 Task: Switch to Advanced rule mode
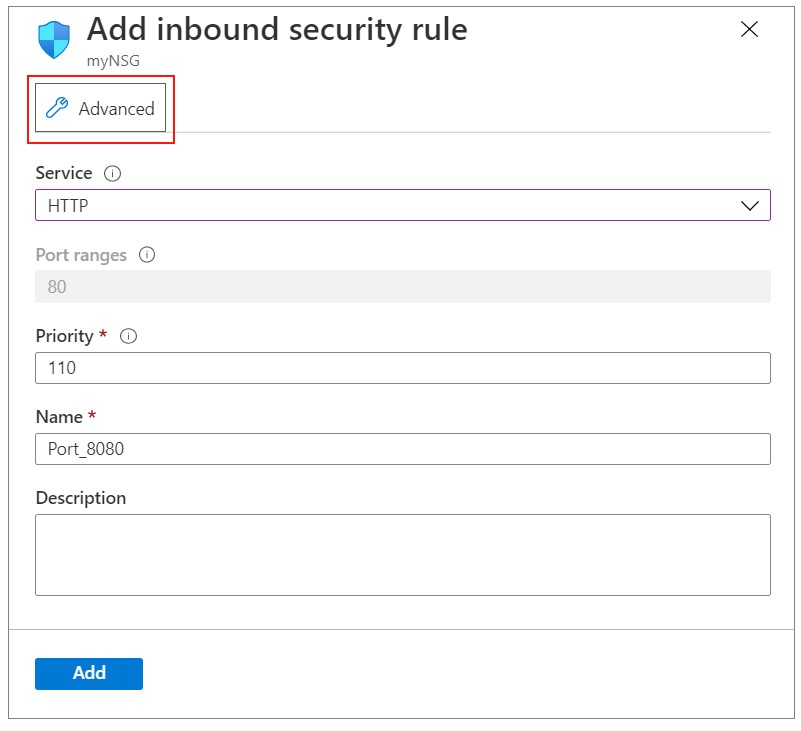point(101,108)
